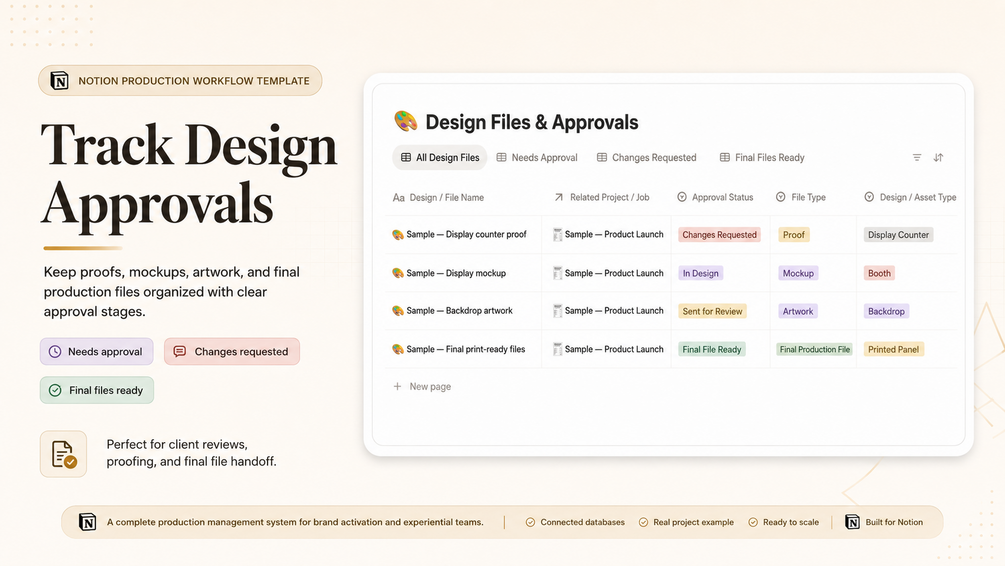Open the File Type column header menu
Viewport: 1005px width, 566px height.
point(801,197)
